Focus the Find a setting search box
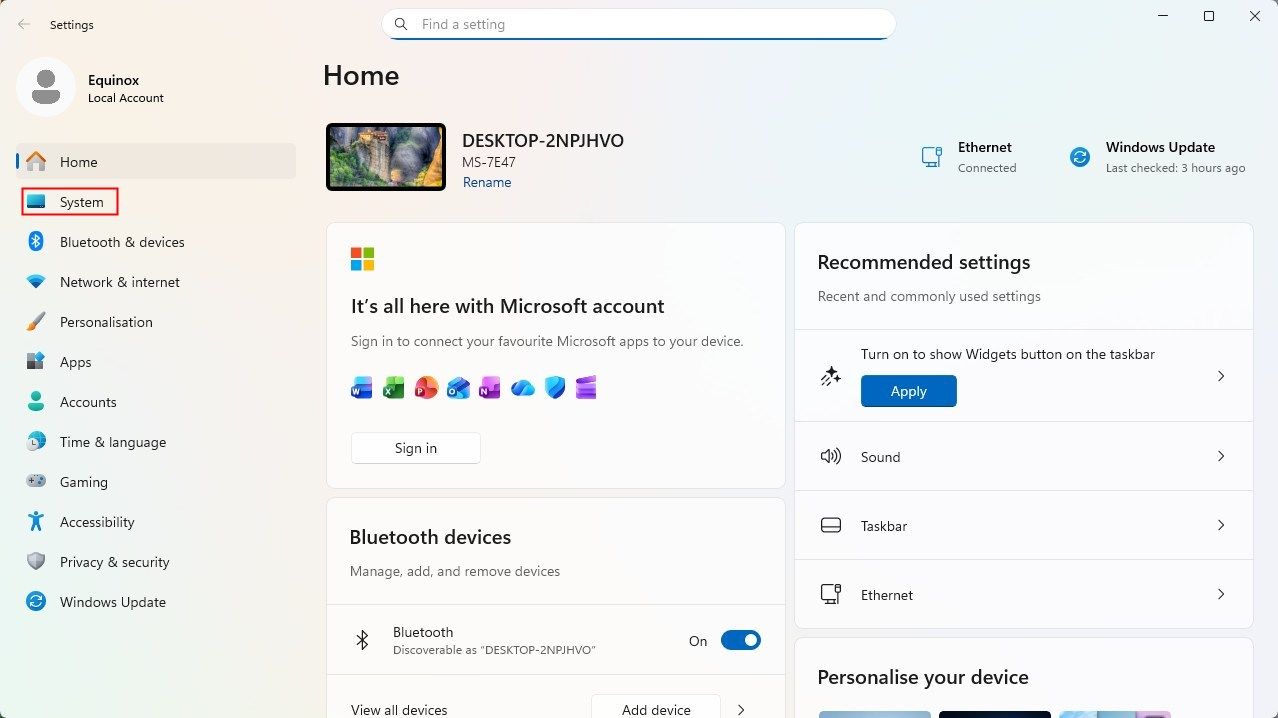This screenshot has height=718, width=1278. click(639, 24)
